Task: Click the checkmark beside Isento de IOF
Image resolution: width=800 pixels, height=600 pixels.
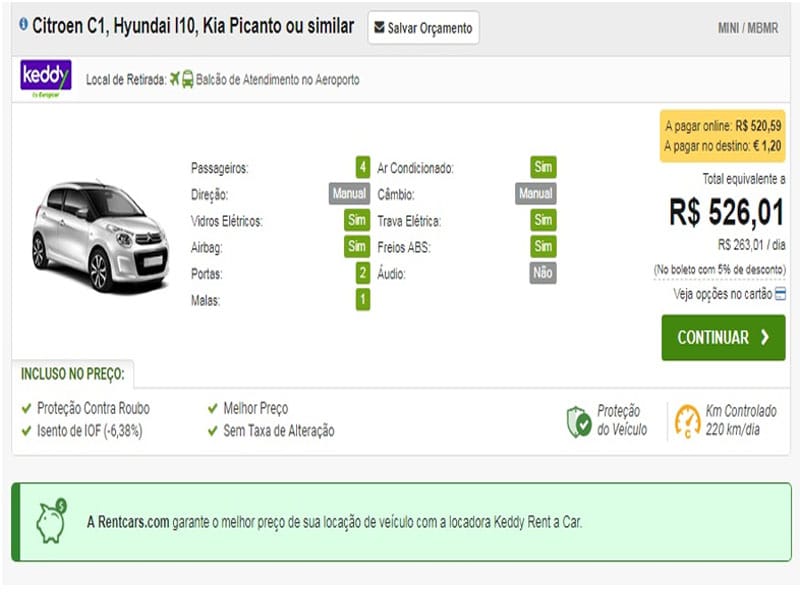Action: coord(27,431)
